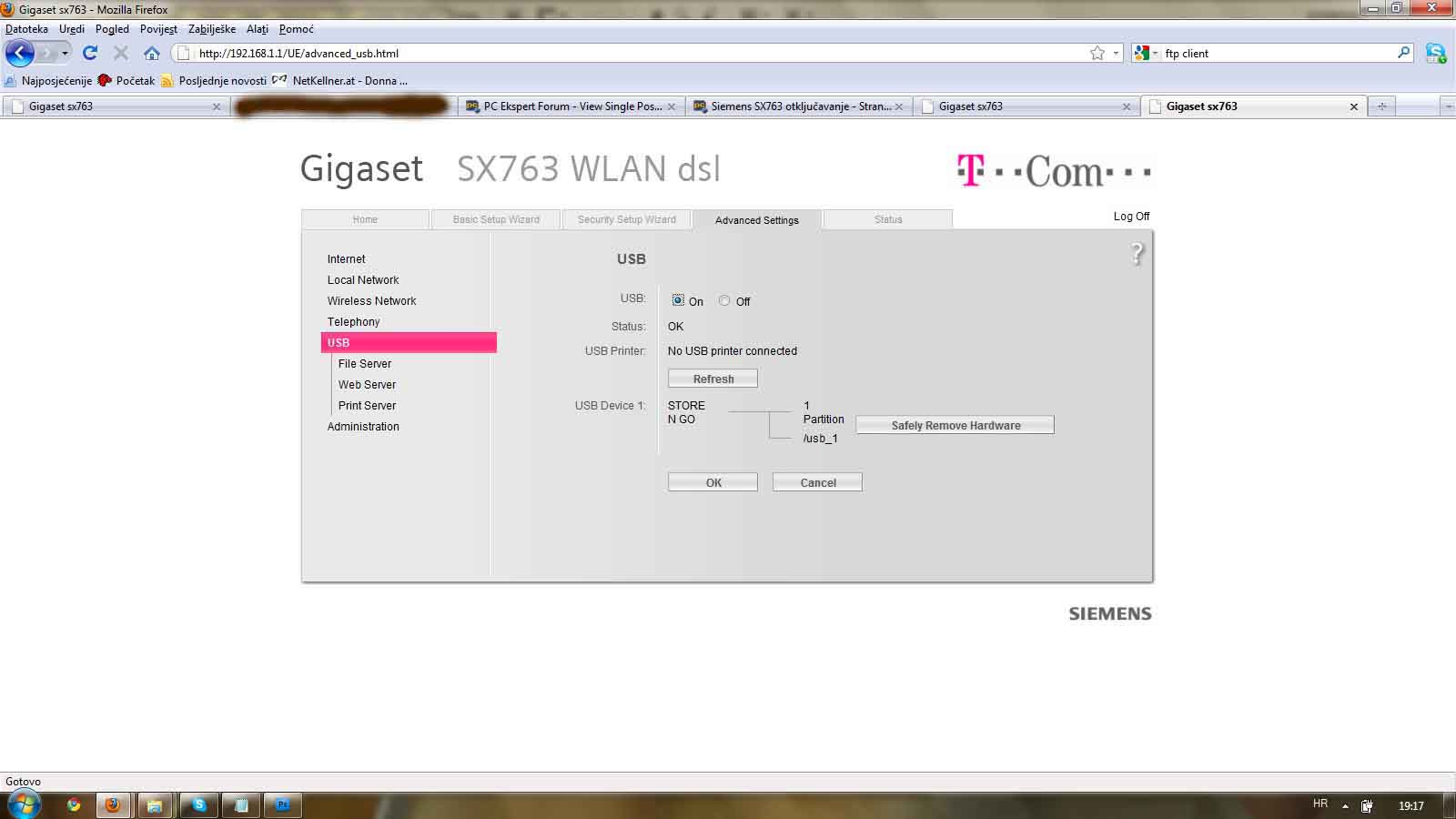1456x819 pixels.
Task: Close the active Gigaset sx763 tab
Action: [x=1353, y=106]
